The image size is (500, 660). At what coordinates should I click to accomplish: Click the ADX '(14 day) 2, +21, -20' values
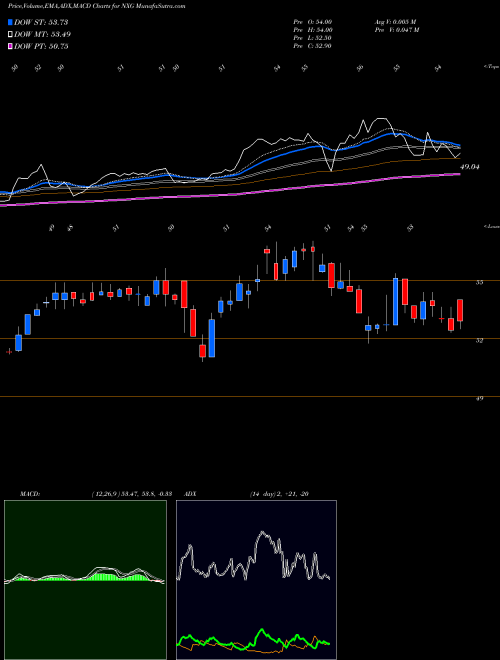pyautogui.click(x=279, y=494)
